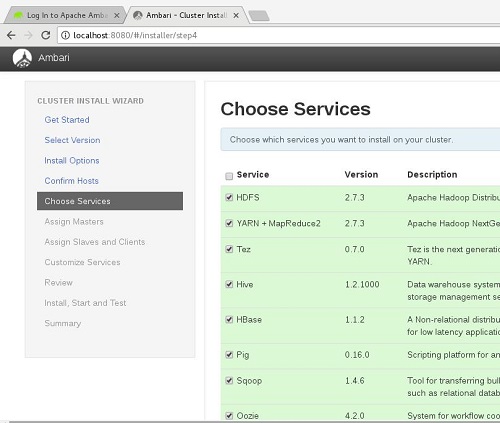The height and width of the screenshot is (423, 500).
Task: Click the CLUSTER INSTALL WIZARD heading
Action: coord(91,101)
